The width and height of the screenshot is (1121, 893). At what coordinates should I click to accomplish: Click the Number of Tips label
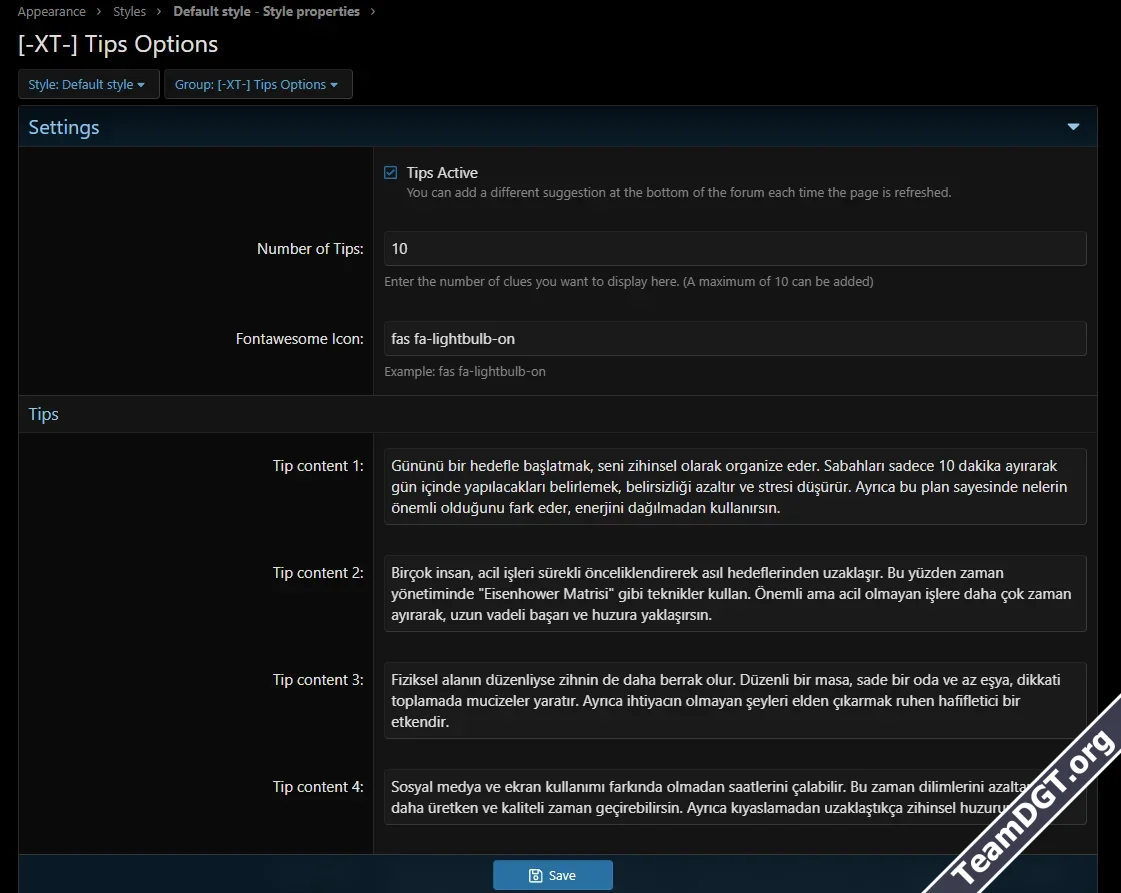click(310, 249)
